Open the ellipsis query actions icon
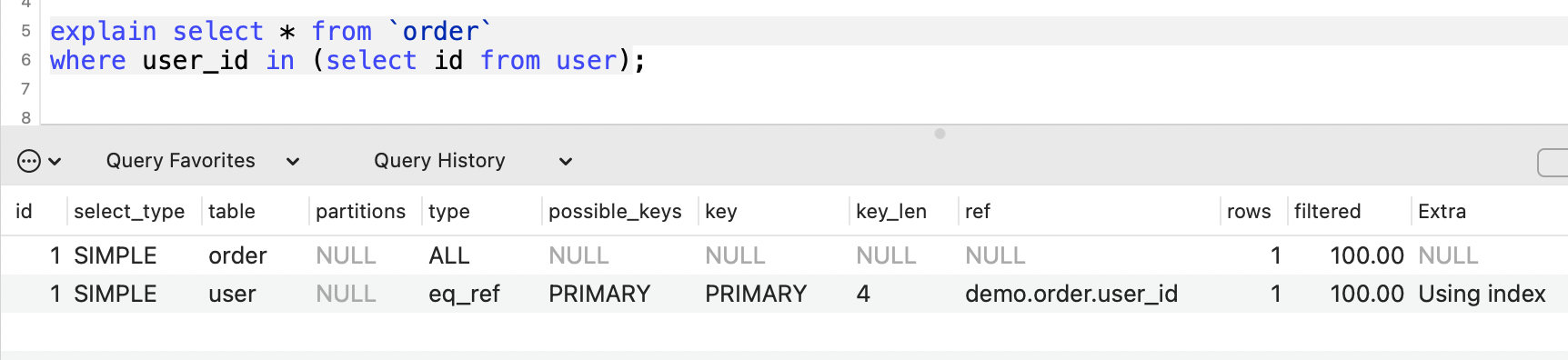 click(29, 161)
